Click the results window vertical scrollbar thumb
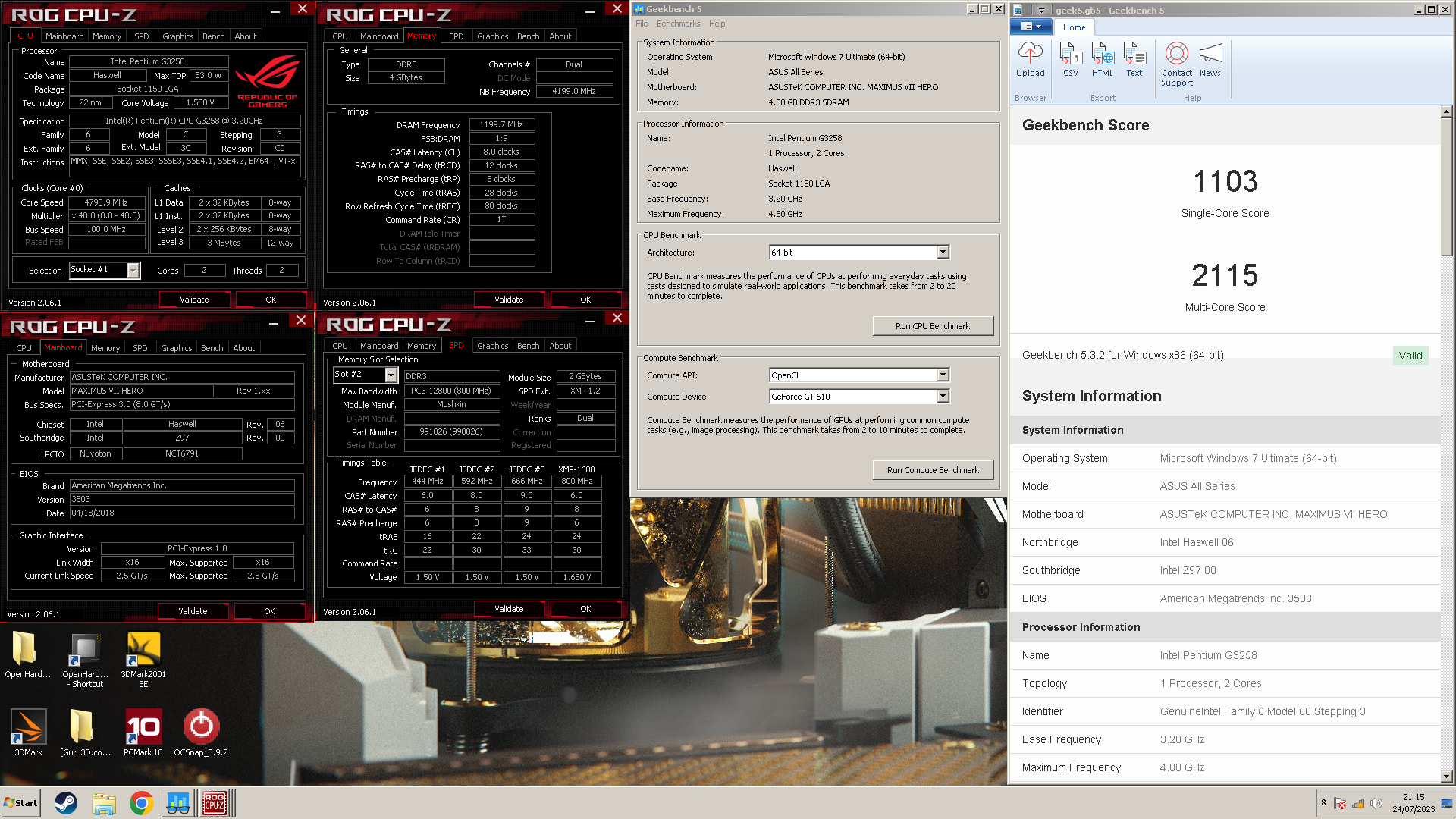 pos(1446,187)
